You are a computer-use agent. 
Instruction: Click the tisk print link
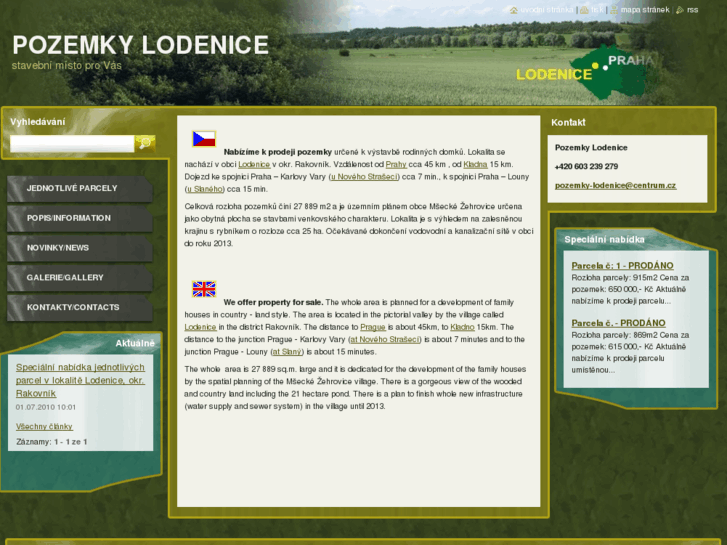[597, 10]
